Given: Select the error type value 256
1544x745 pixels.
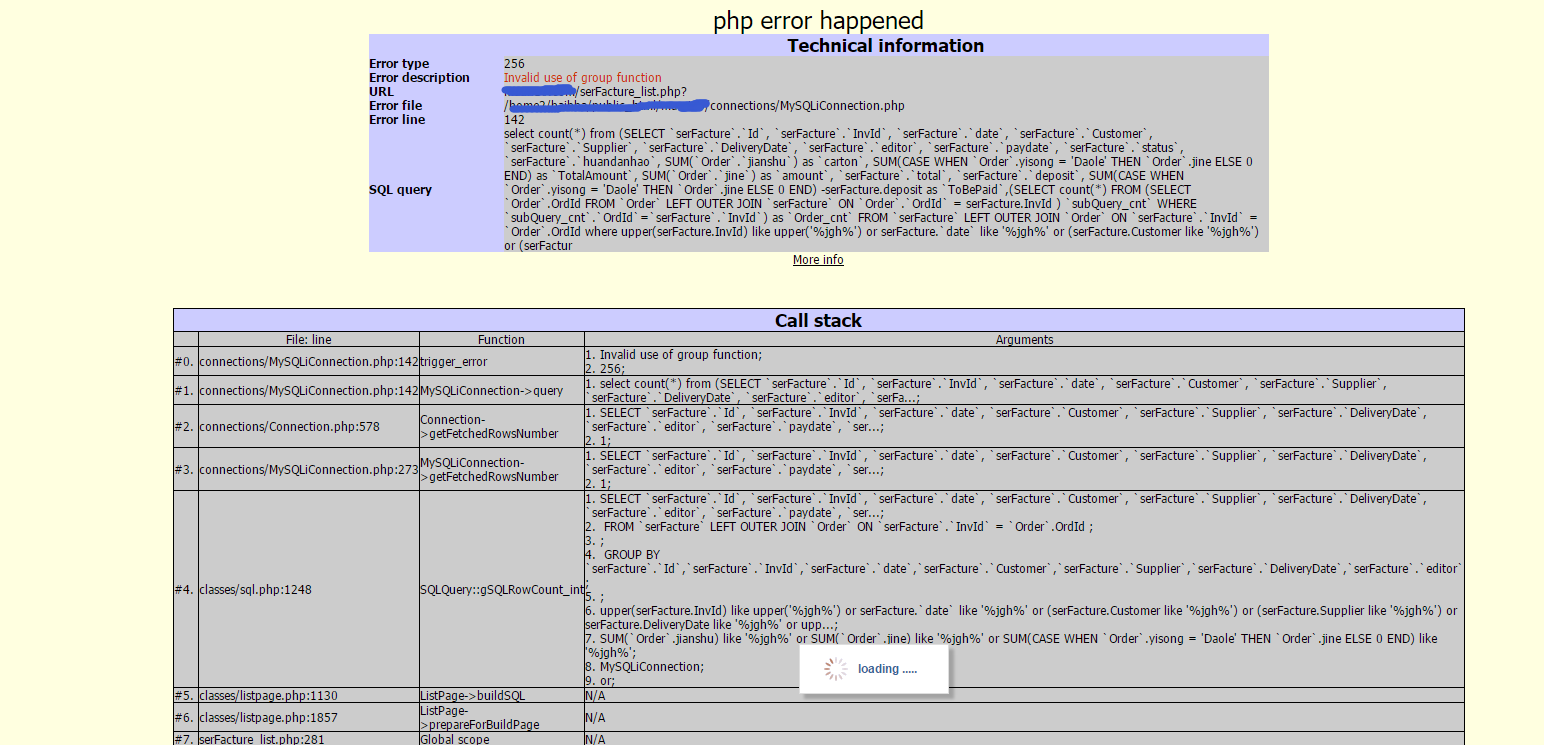Looking at the screenshot, I should coord(514,64).
